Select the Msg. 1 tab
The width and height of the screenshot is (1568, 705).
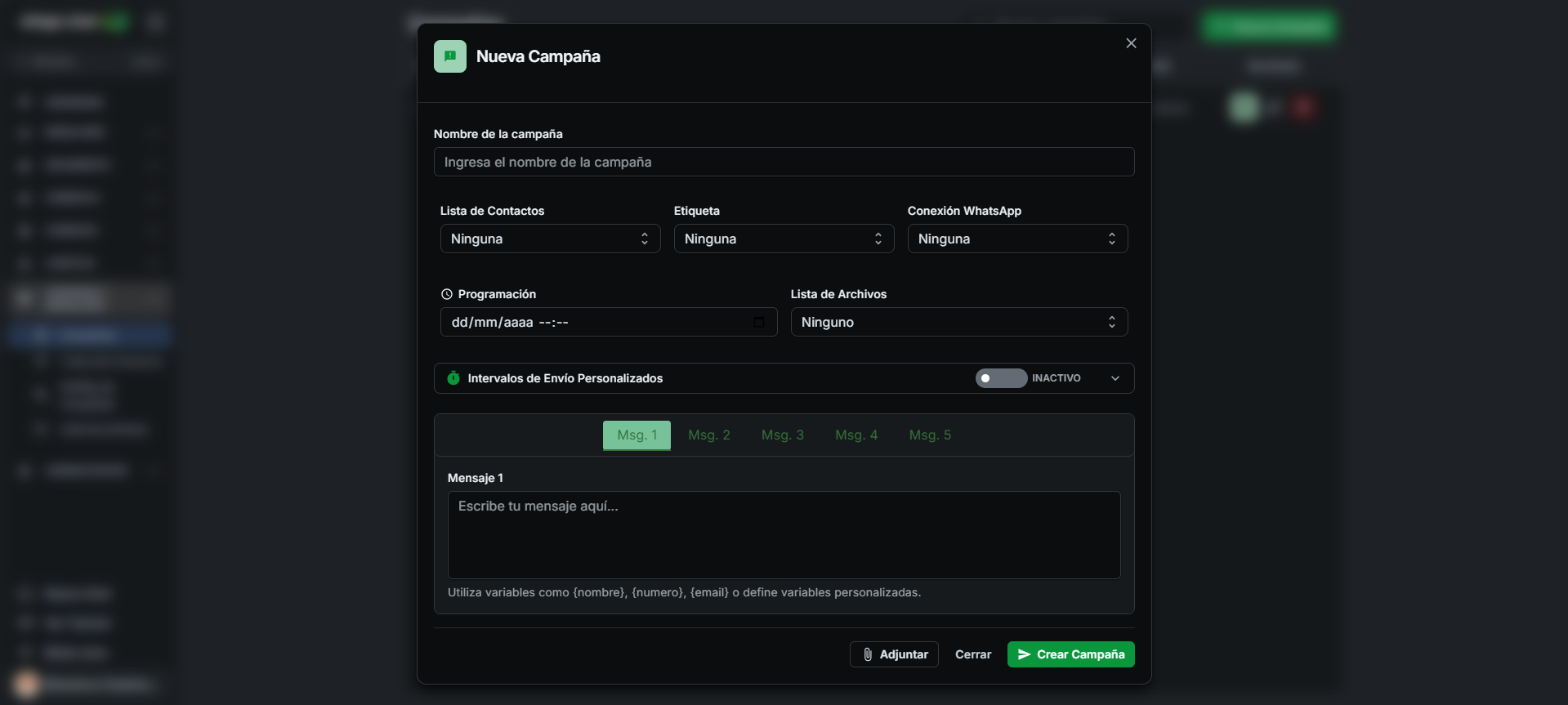coord(637,435)
